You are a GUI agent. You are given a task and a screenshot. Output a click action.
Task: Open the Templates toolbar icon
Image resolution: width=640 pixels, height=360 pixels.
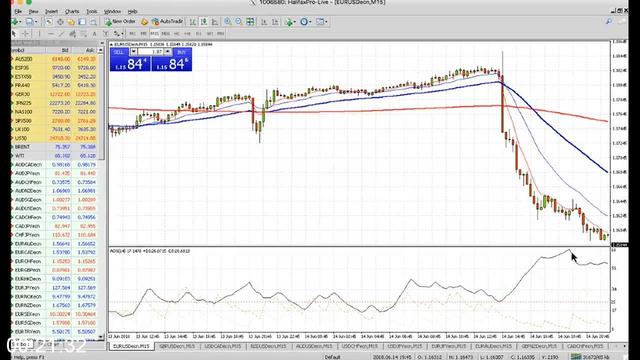[x=320, y=22]
